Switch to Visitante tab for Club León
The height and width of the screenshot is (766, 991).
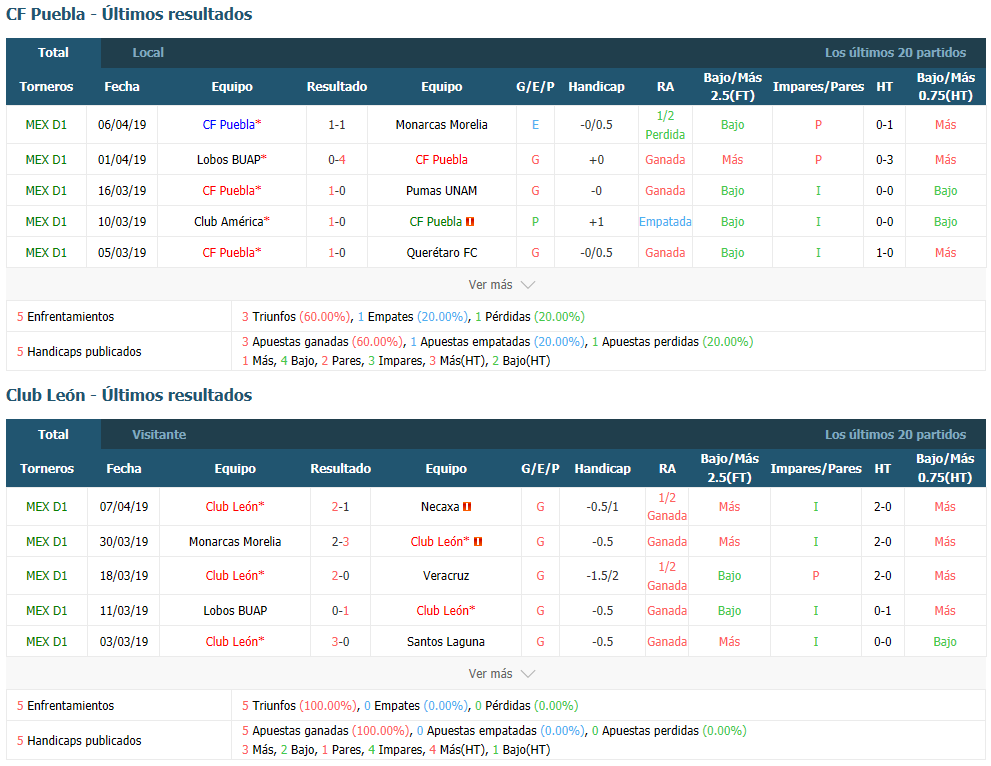pyautogui.click(x=159, y=434)
